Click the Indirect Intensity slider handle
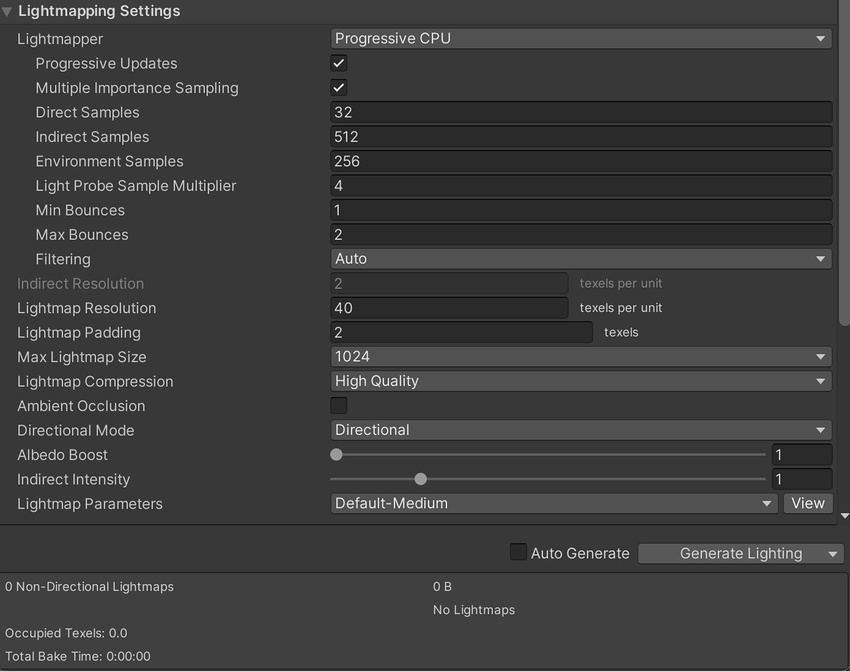The image size is (850, 671). [421, 479]
